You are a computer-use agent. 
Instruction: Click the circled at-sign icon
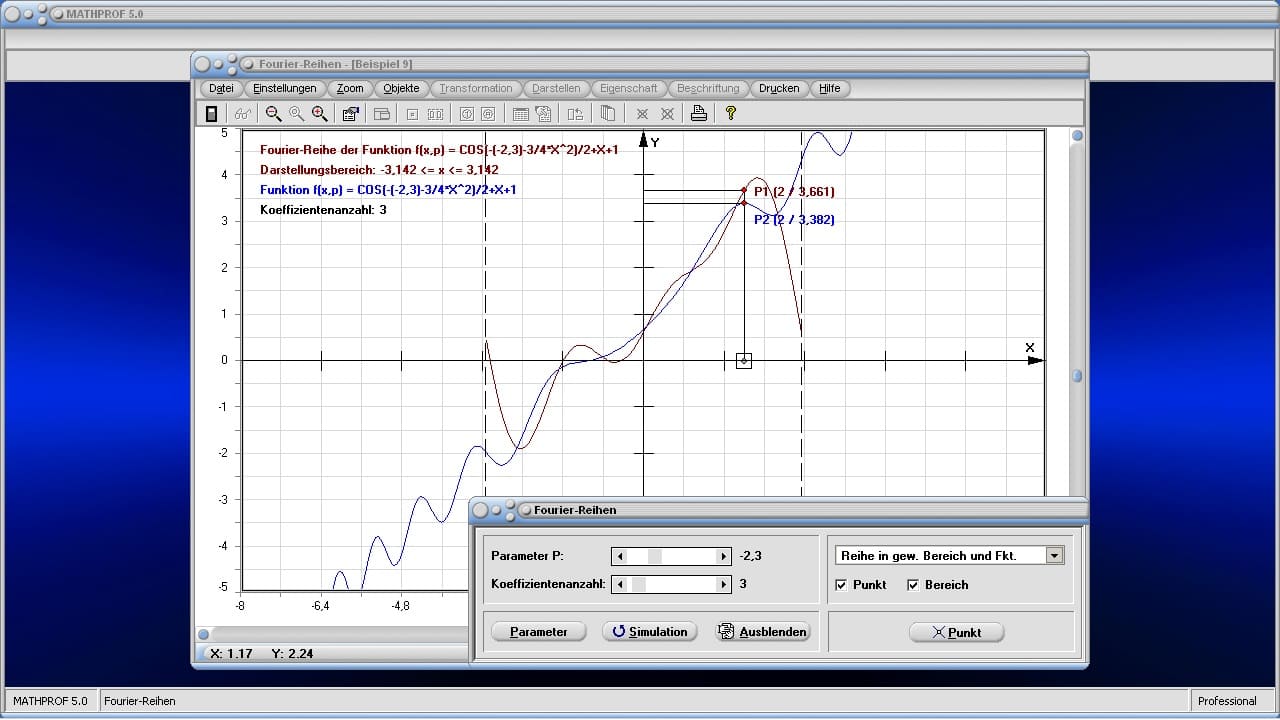pyautogui.click(x=488, y=114)
